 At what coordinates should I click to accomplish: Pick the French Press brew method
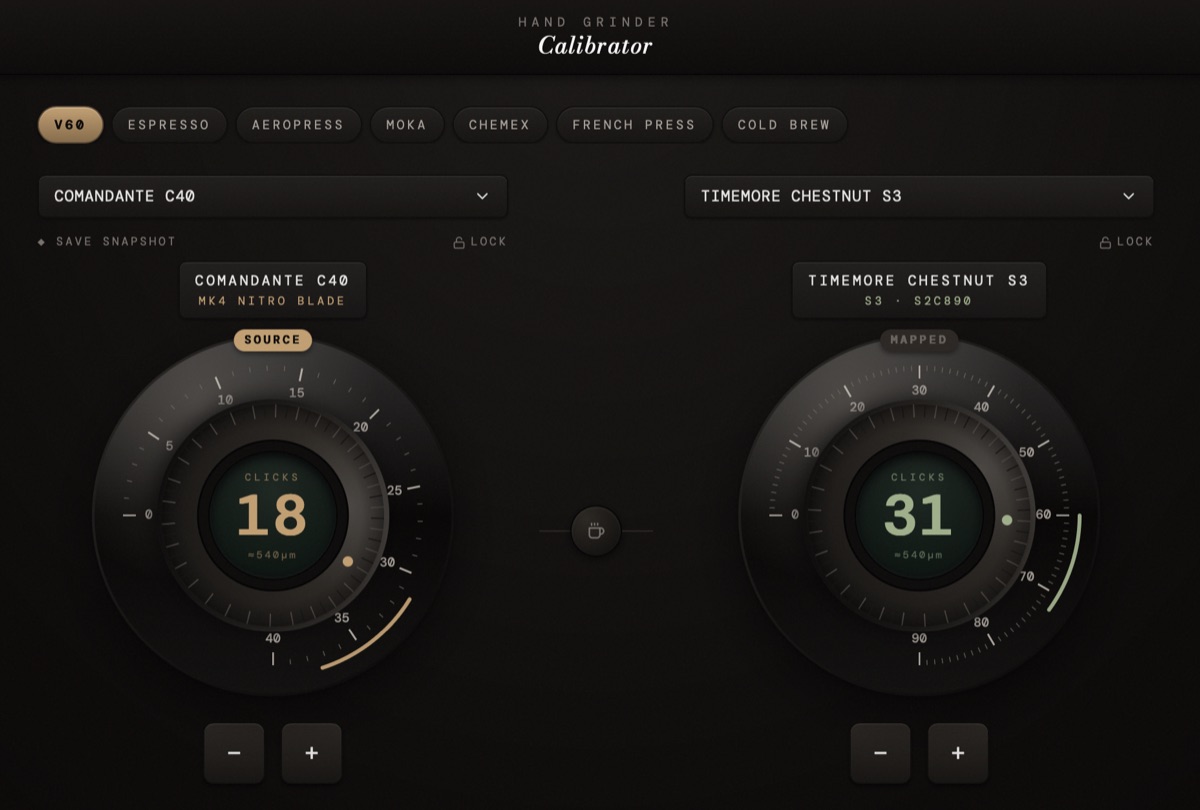pyautogui.click(x=634, y=125)
